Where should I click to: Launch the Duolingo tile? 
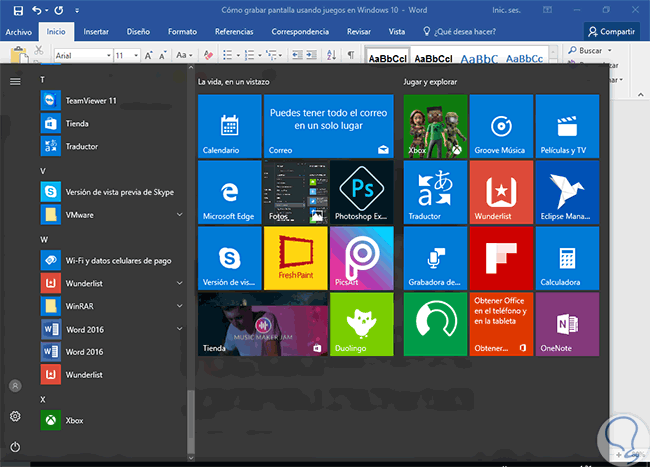click(360, 324)
